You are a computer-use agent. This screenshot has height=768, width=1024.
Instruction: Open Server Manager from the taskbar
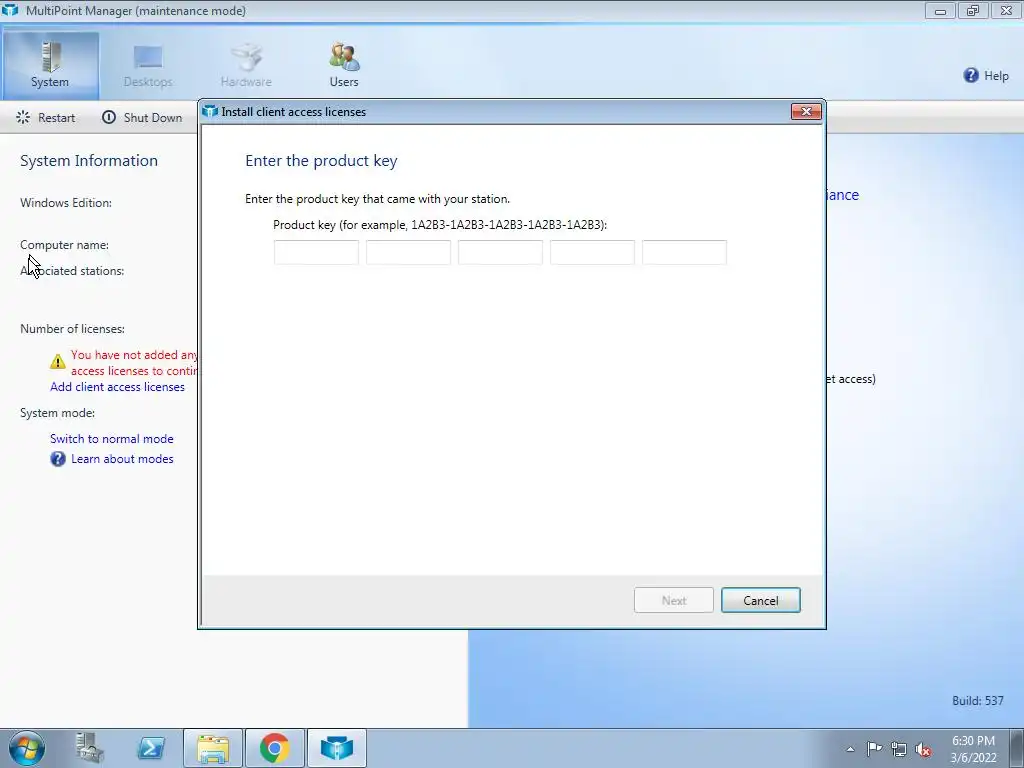(x=89, y=748)
